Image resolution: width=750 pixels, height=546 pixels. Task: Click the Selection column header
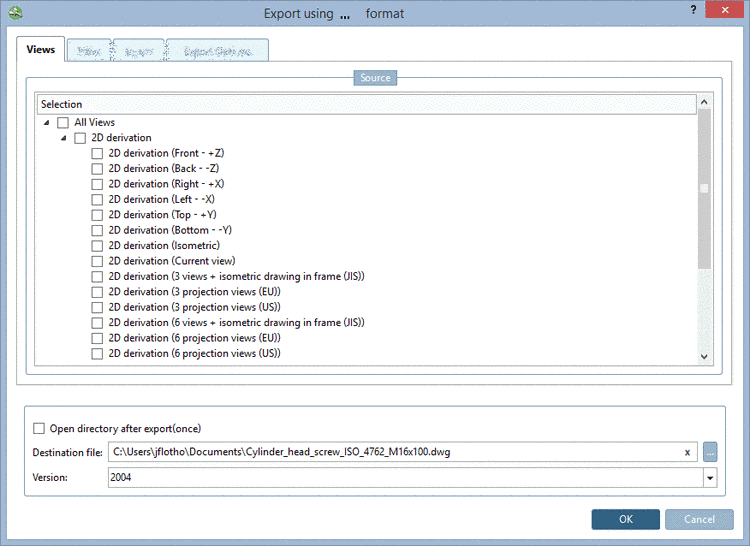tap(366, 104)
